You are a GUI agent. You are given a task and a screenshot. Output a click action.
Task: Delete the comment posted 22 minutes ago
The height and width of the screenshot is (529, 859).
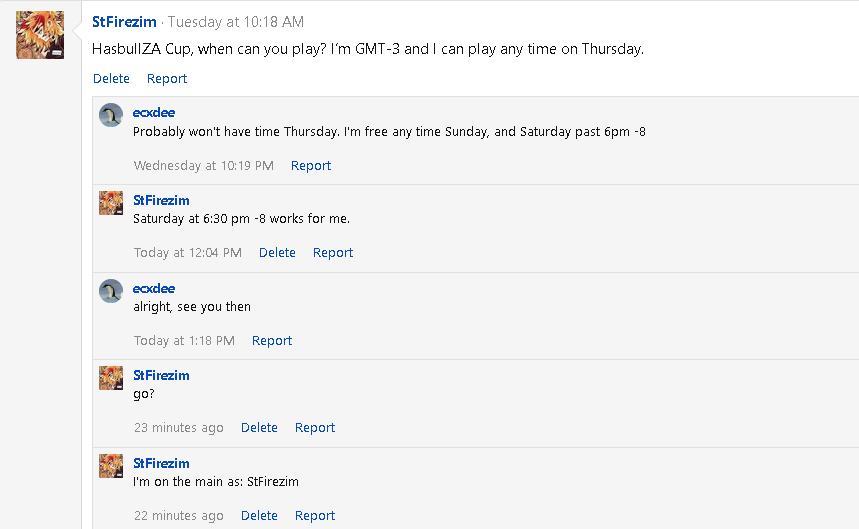[x=259, y=516]
